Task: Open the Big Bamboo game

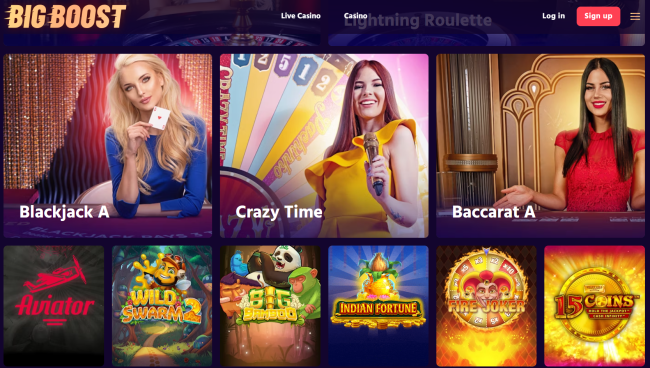Action: (x=270, y=306)
